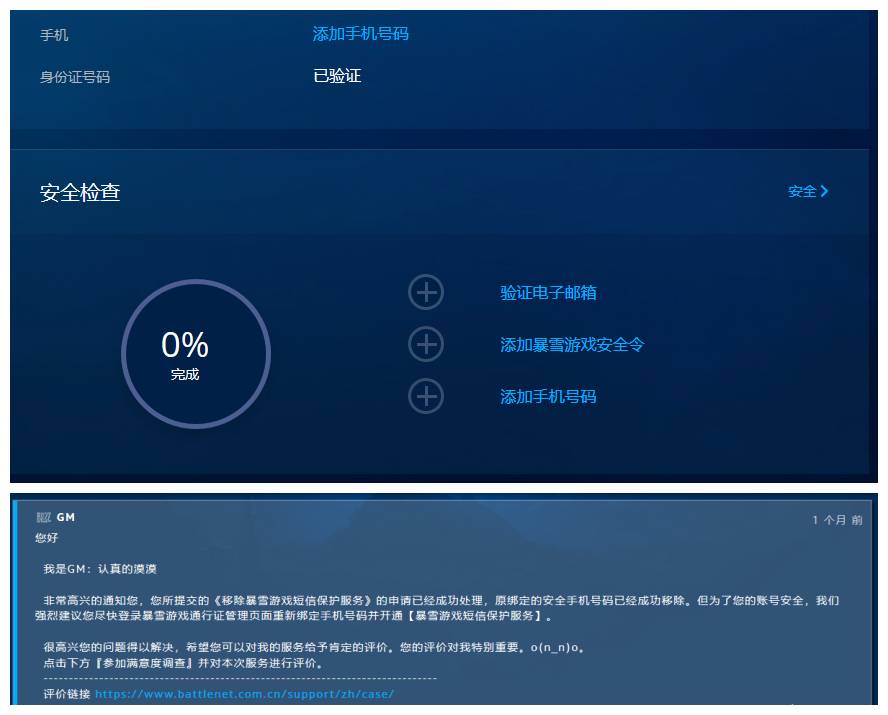Click the 1 个月 前 timestamp
Image resolution: width=888 pixels, height=715 pixels.
(837, 520)
